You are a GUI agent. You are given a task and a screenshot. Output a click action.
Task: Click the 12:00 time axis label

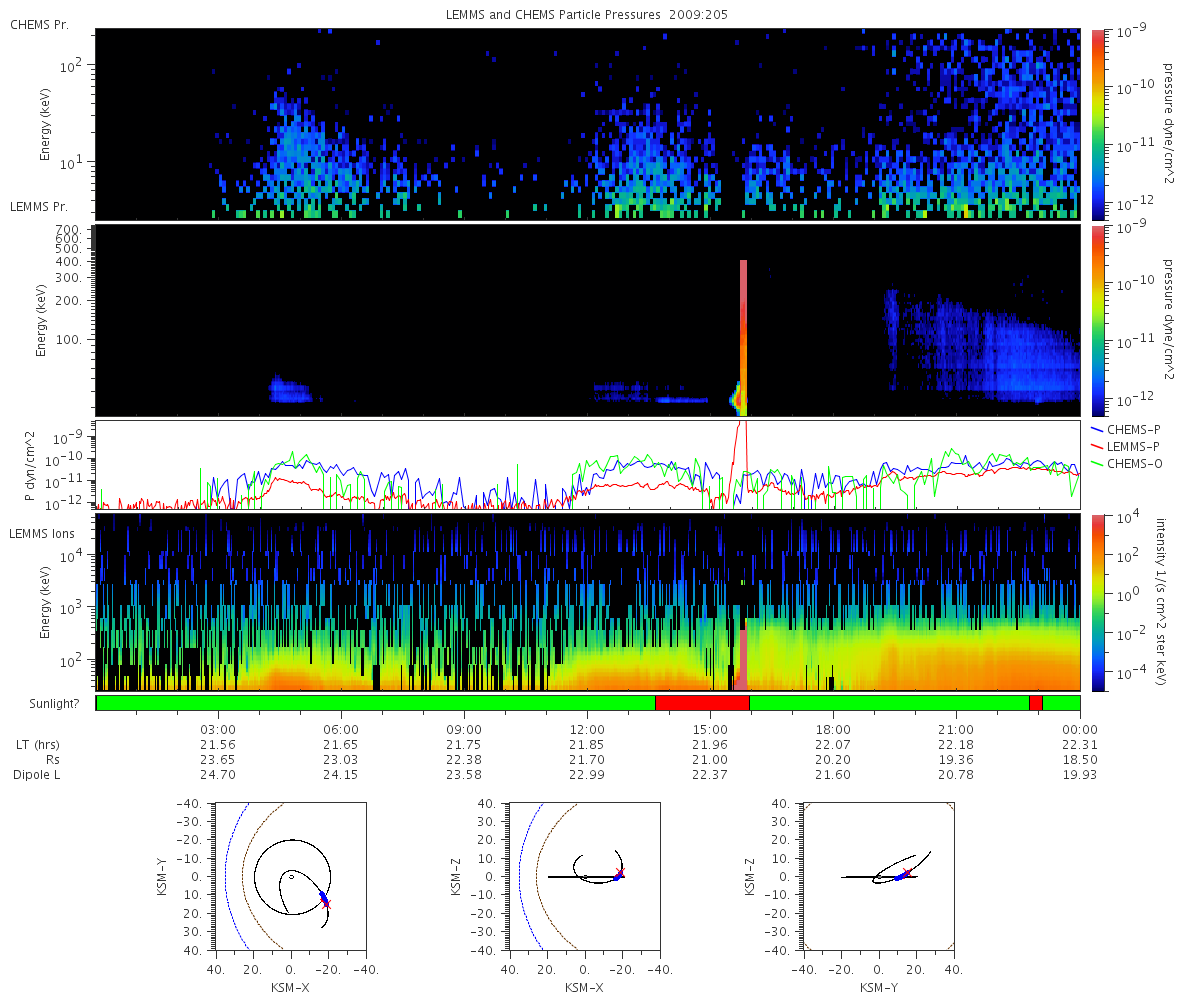point(587,729)
